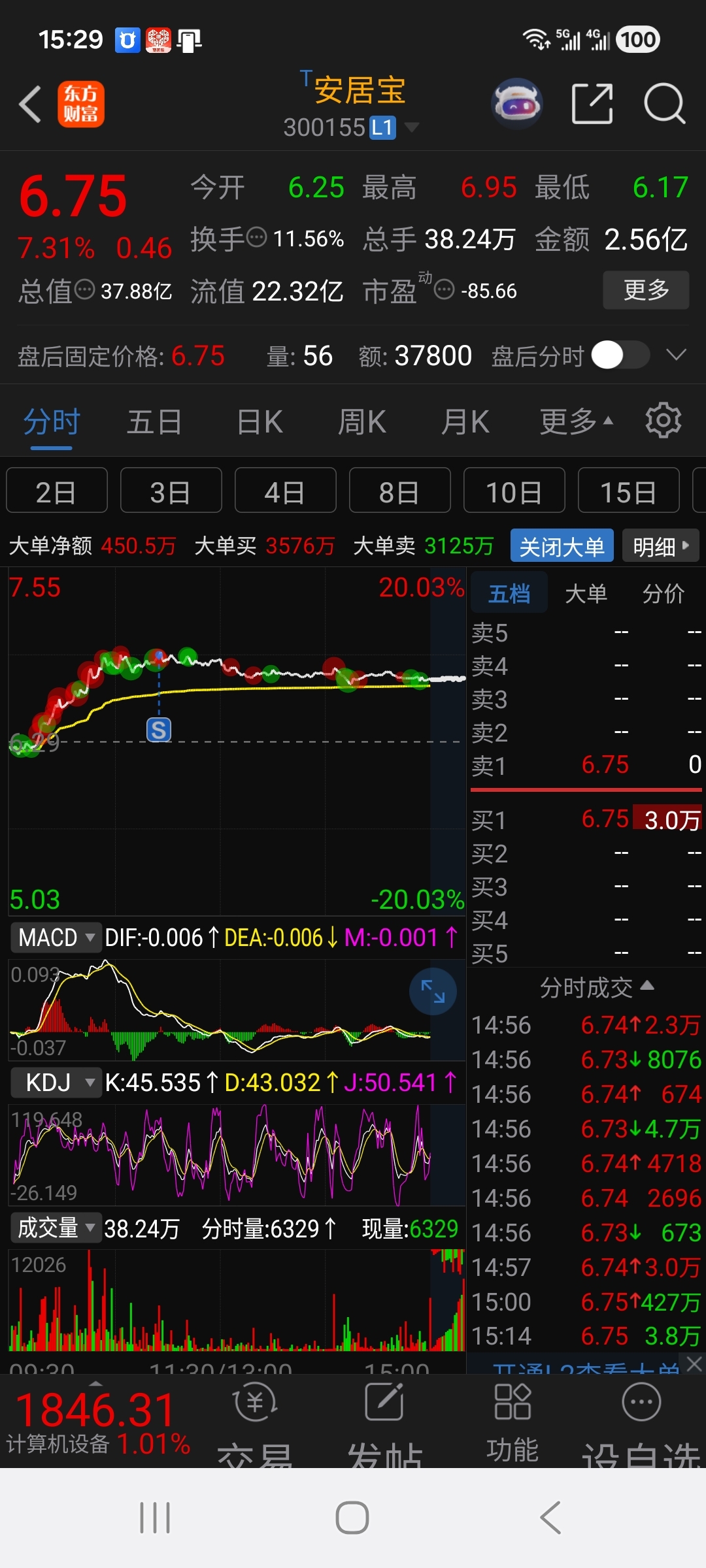Open the search magnifier icon
Image resolution: width=706 pixels, height=1568 pixels.
point(664,103)
